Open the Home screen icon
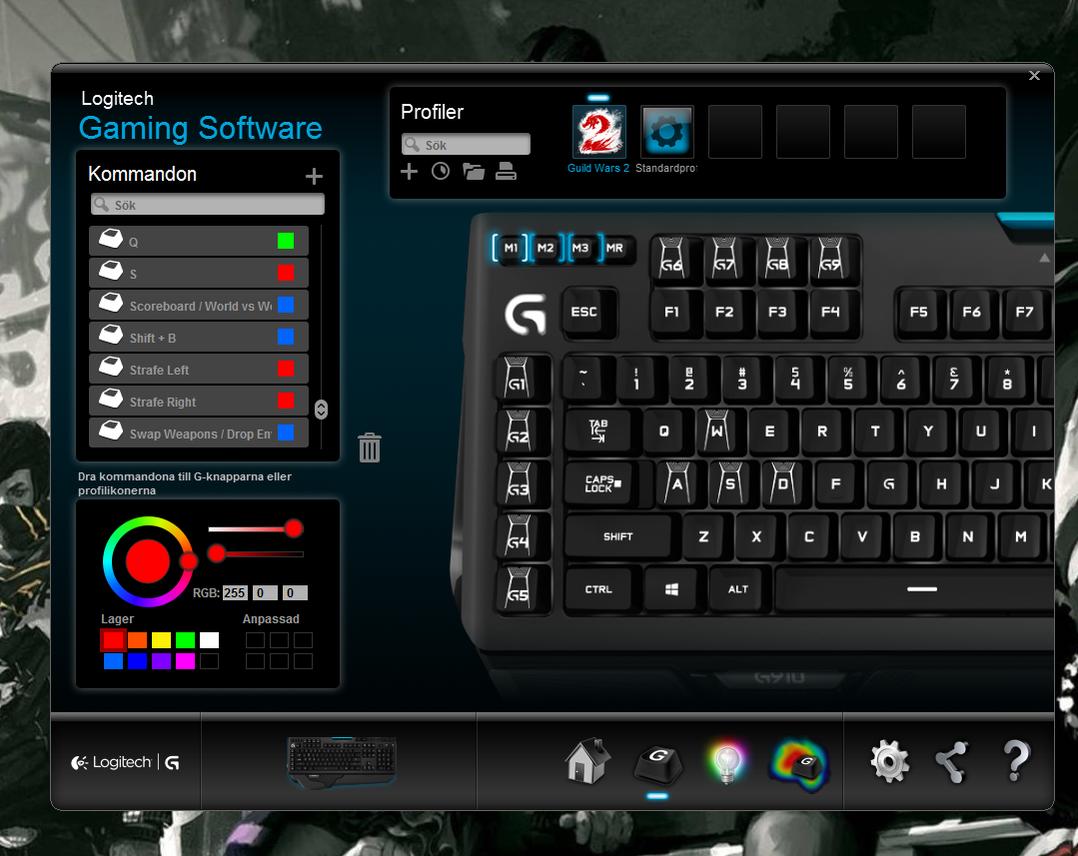Viewport: 1078px width, 856px height. (587, 761)
